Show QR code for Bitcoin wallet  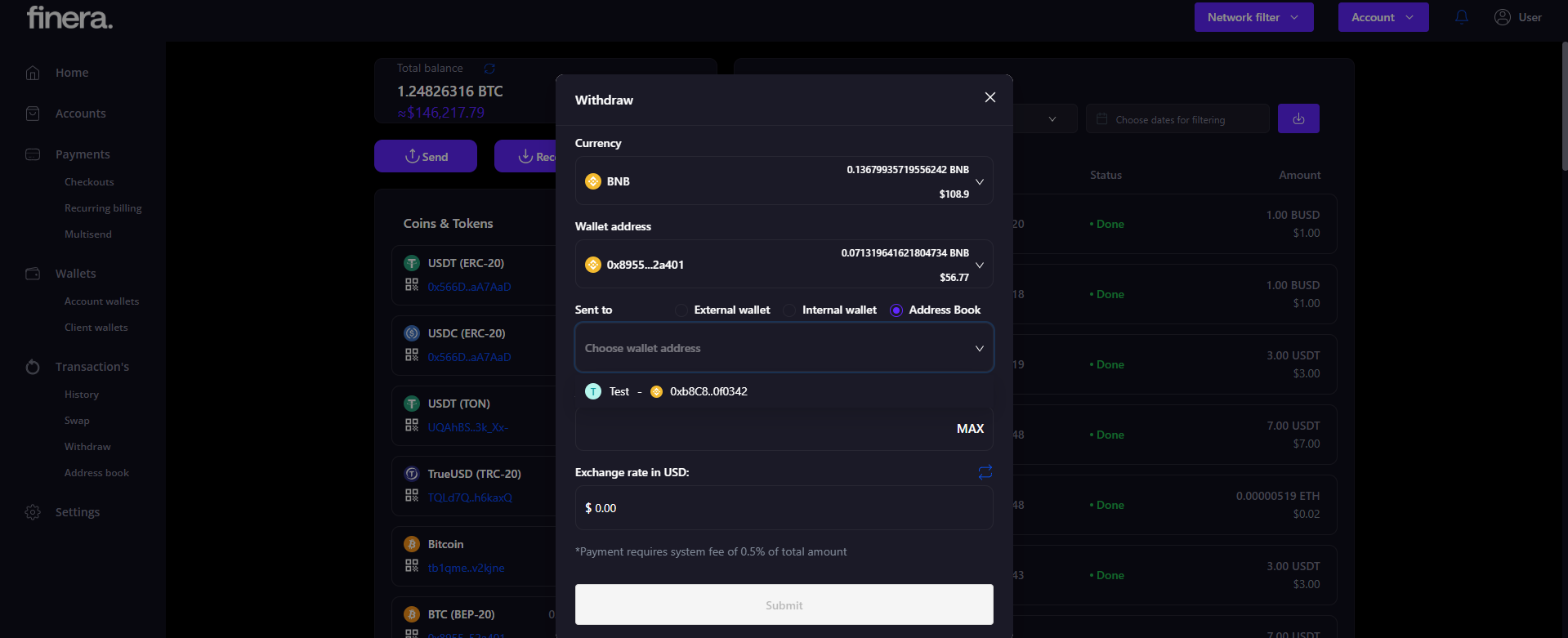(x=412, y=566)
